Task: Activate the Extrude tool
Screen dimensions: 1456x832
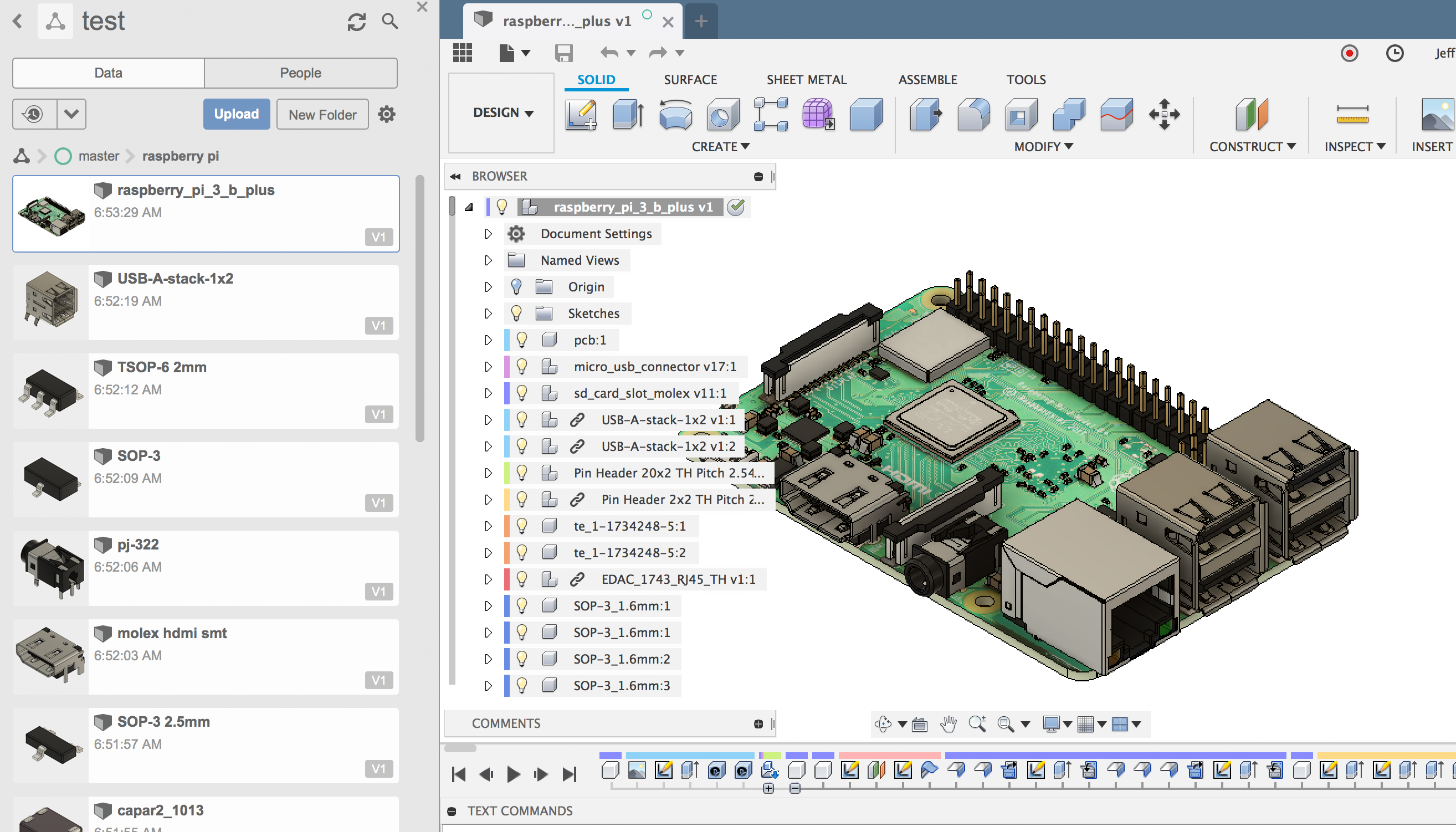Action: [627, 114]
